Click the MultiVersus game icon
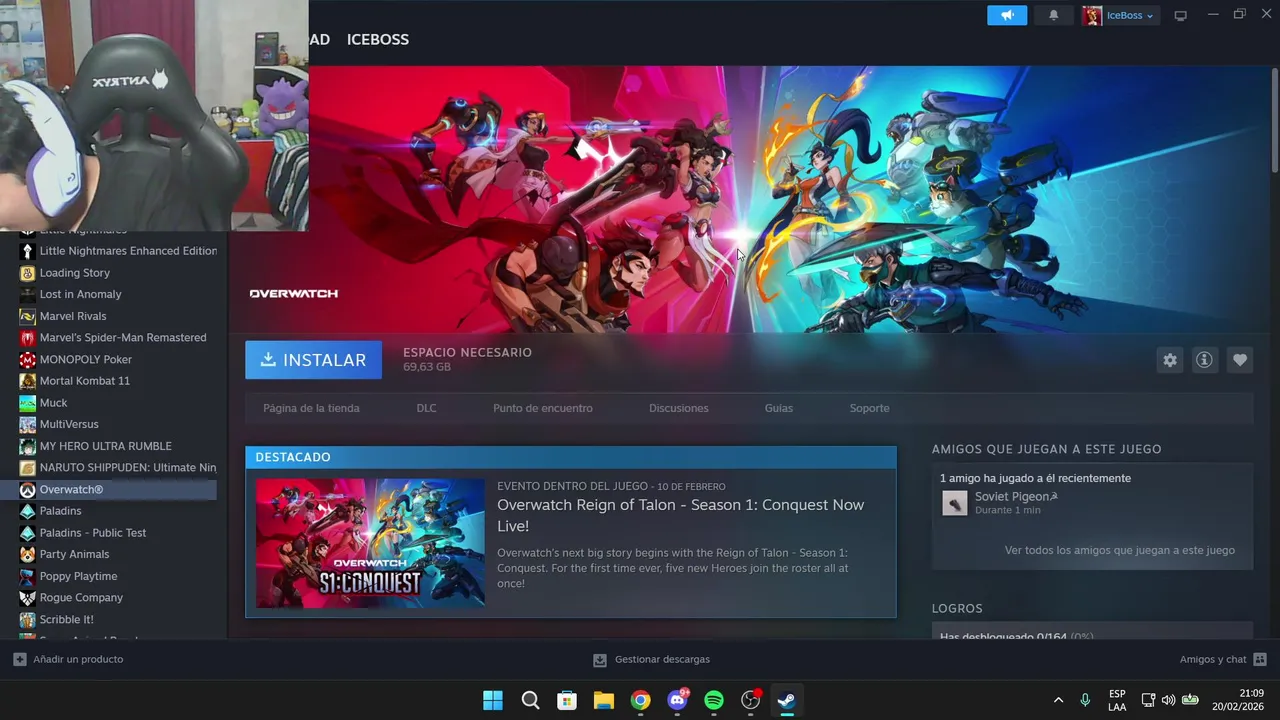The width and height of the screenshot is (1280, 720). click(x=28, y=424)
